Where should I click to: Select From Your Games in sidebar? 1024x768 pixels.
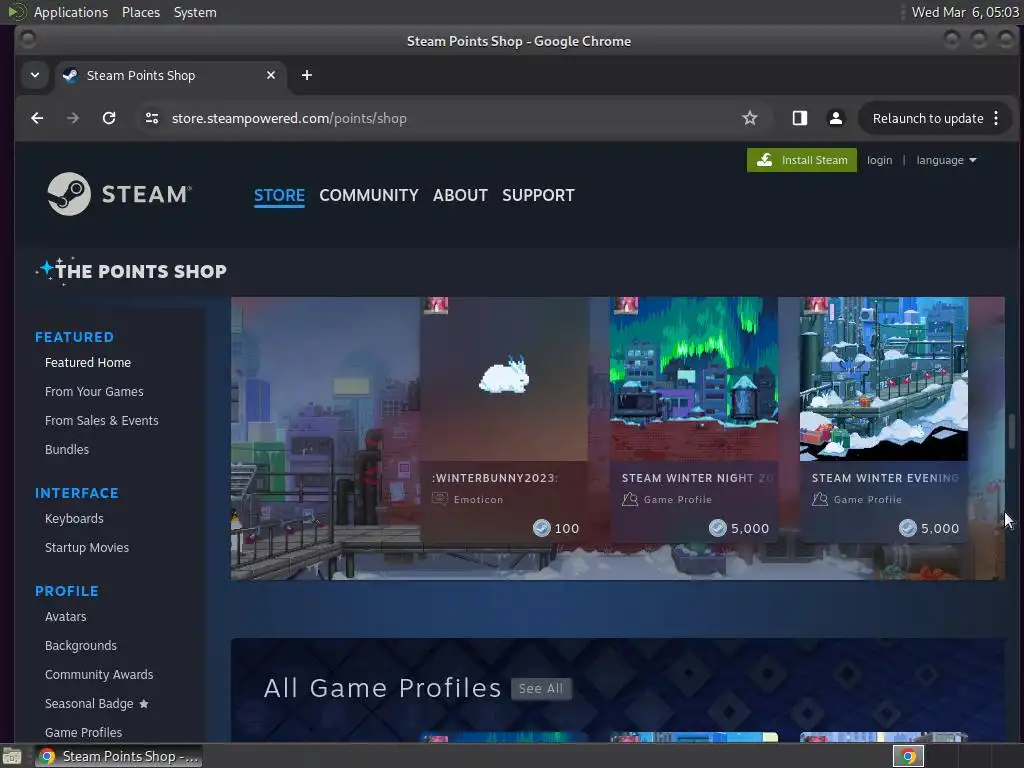pos(94,392)
